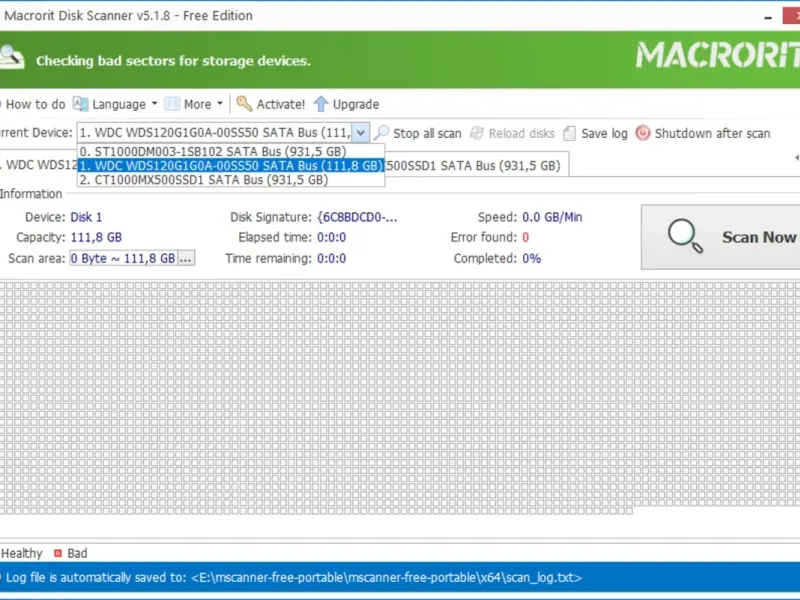
Task: Open the How to do help
Action: 34,104
